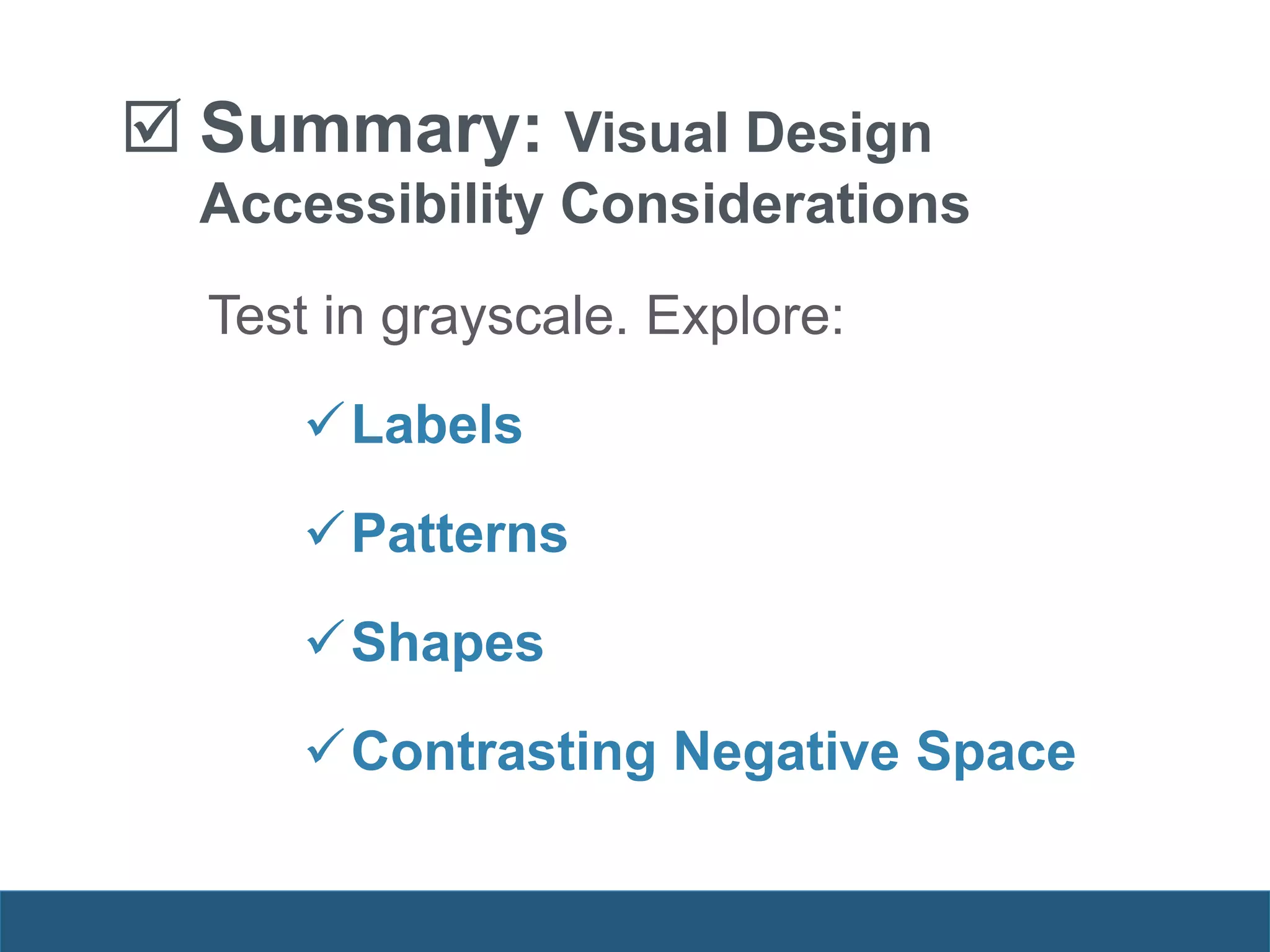Image resolution: width=1270 pixels, height=952 pixels.
Task: Select the word Patterns
Action: (460, 534)
